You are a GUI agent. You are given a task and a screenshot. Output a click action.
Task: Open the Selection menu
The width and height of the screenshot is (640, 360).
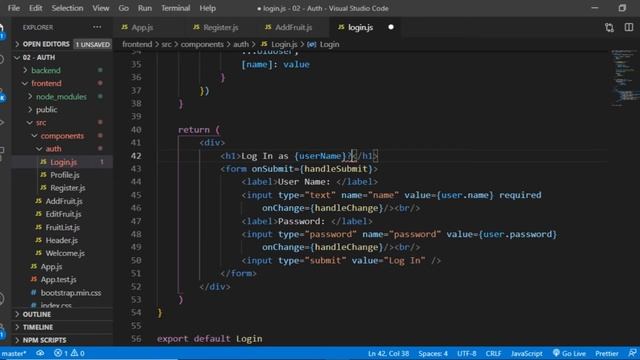(67, 8)
